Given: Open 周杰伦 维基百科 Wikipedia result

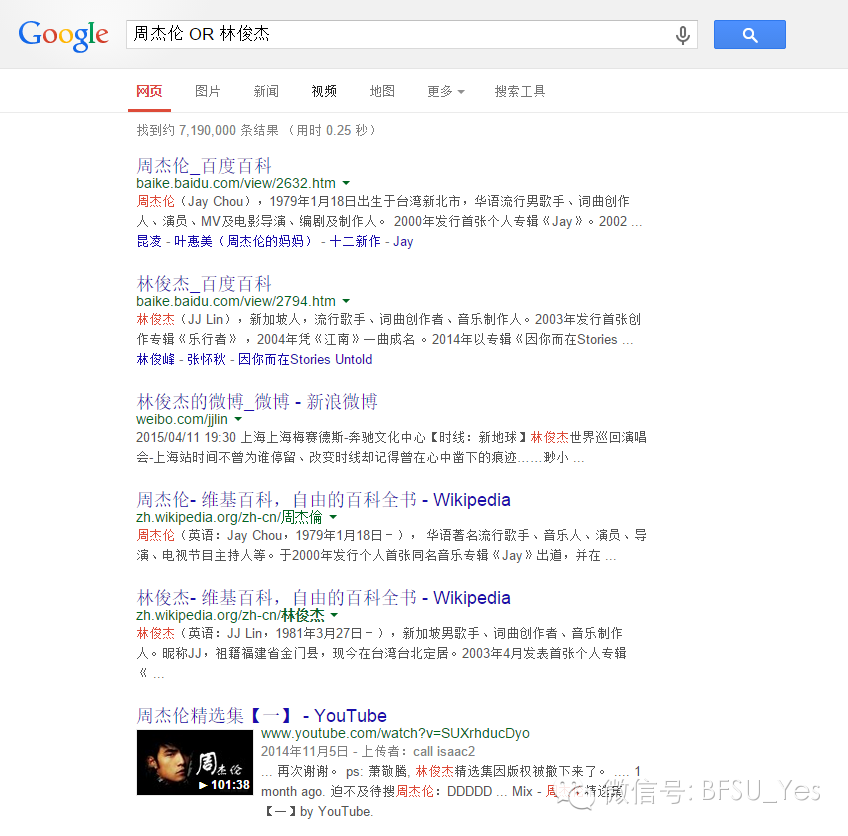Looking at the screenshot, I should coord(323,500).
